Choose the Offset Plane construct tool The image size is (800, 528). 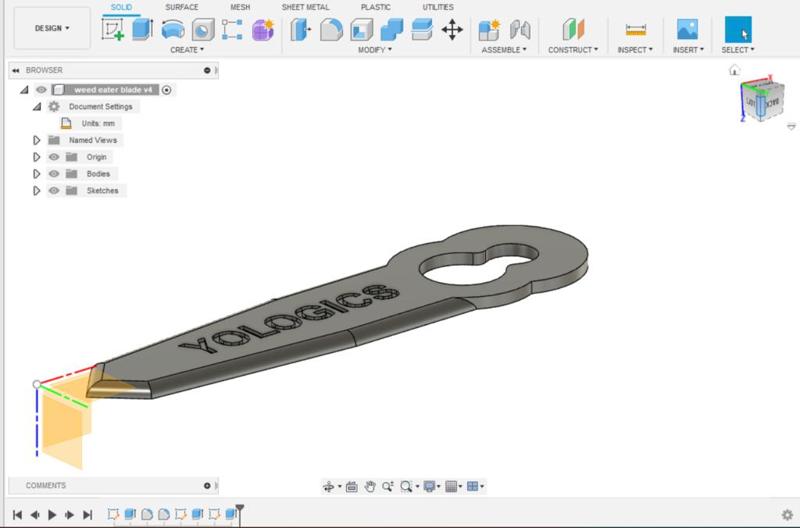coord(573,29)
